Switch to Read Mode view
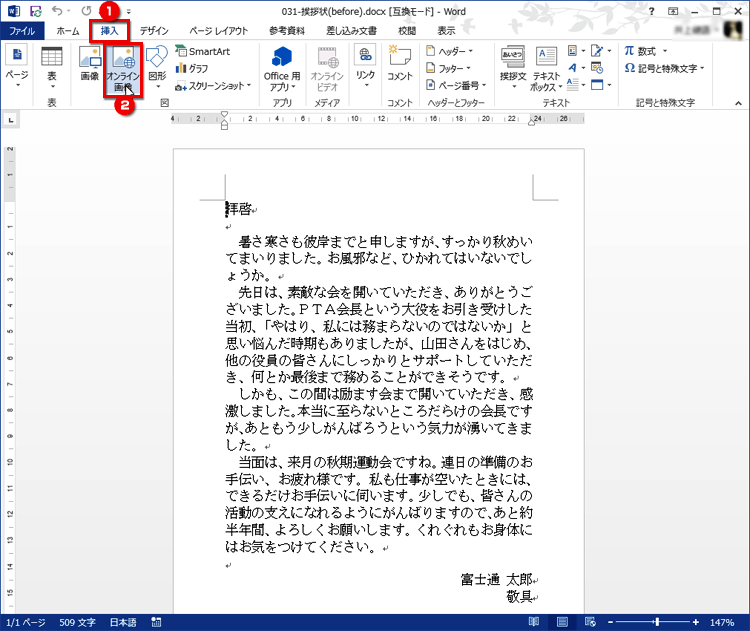Screen dimensions: 750x631 coord(534,622)
